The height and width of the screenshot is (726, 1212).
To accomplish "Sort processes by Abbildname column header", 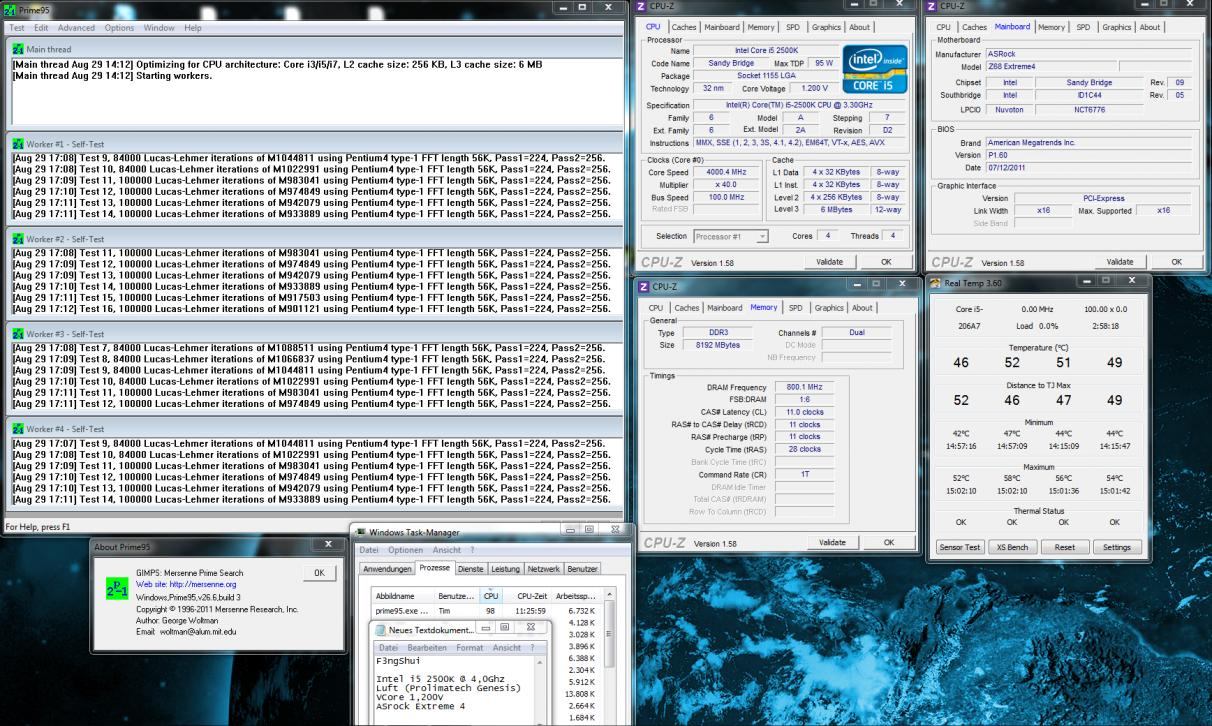I will coord(402,595).
